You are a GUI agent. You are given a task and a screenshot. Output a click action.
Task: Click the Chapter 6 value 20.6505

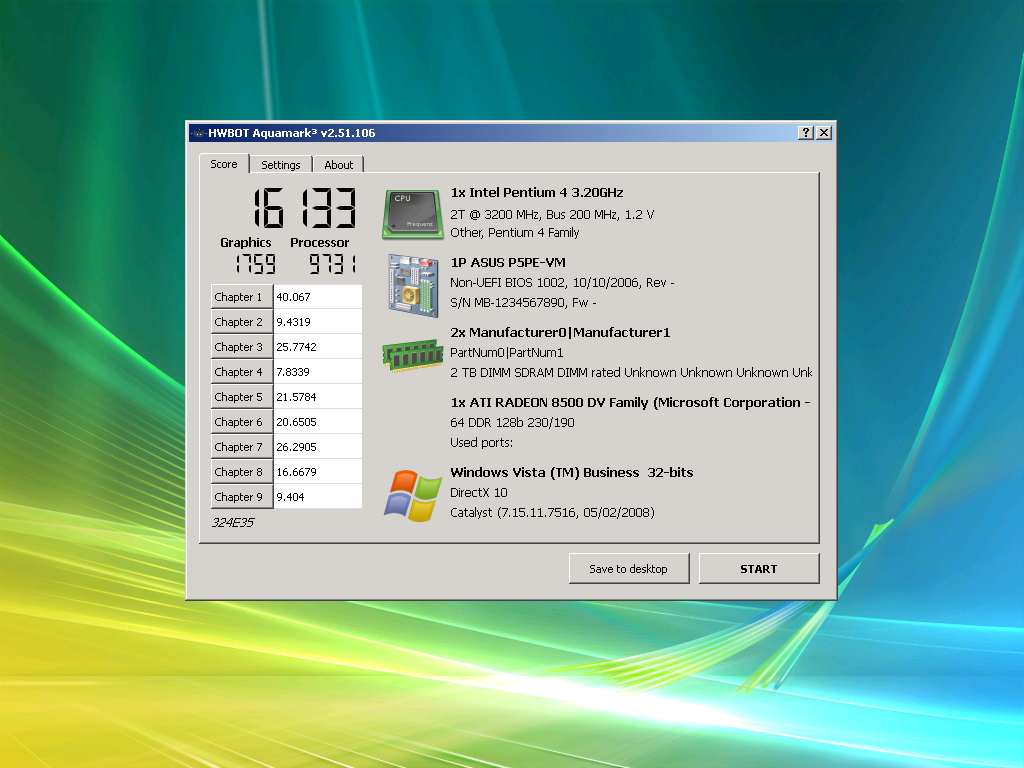point(317,422)
